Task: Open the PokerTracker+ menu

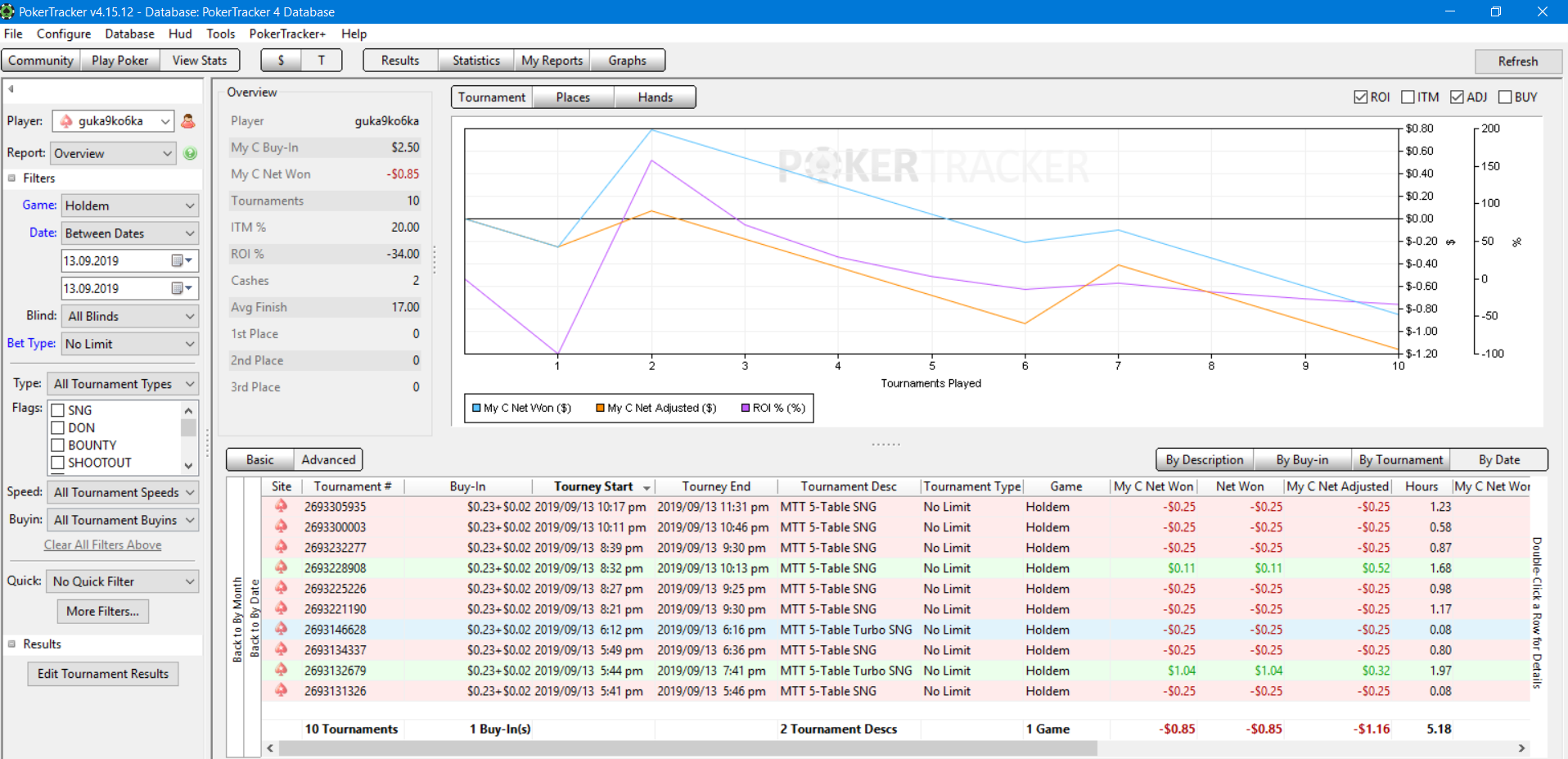Action: pyautogui.click(x=287, y=34)
